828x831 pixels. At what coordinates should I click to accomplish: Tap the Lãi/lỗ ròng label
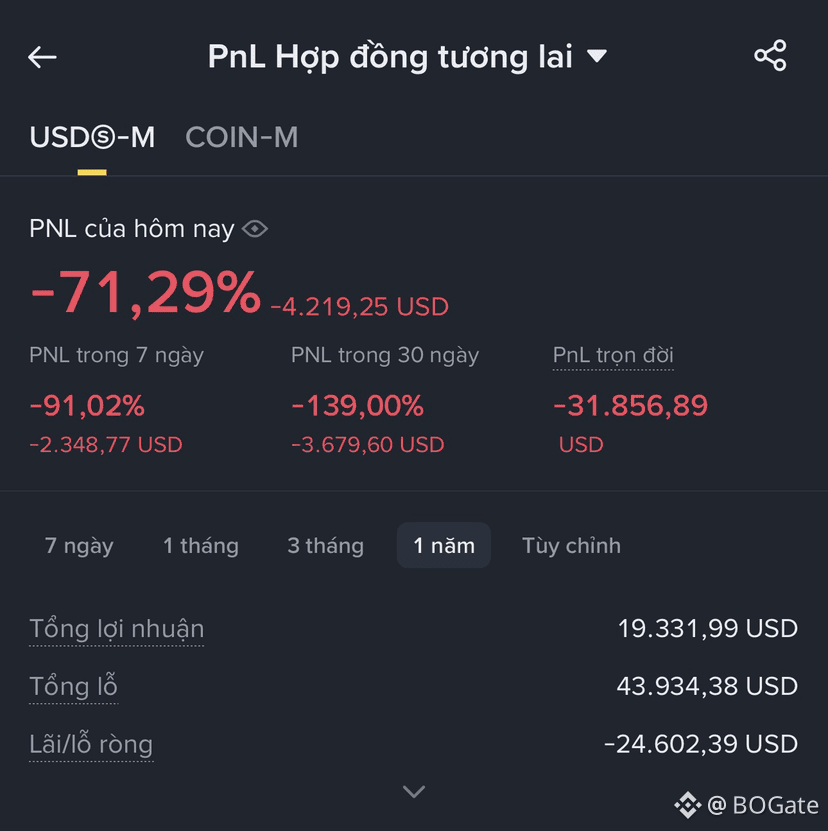click(91, 744)
